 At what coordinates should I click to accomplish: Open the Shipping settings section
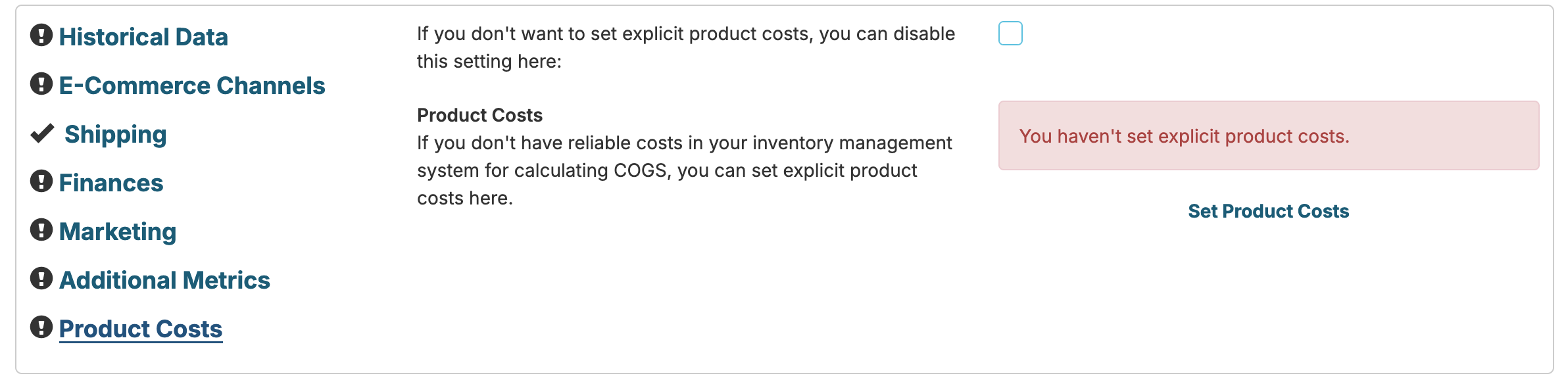pos(116,134)
